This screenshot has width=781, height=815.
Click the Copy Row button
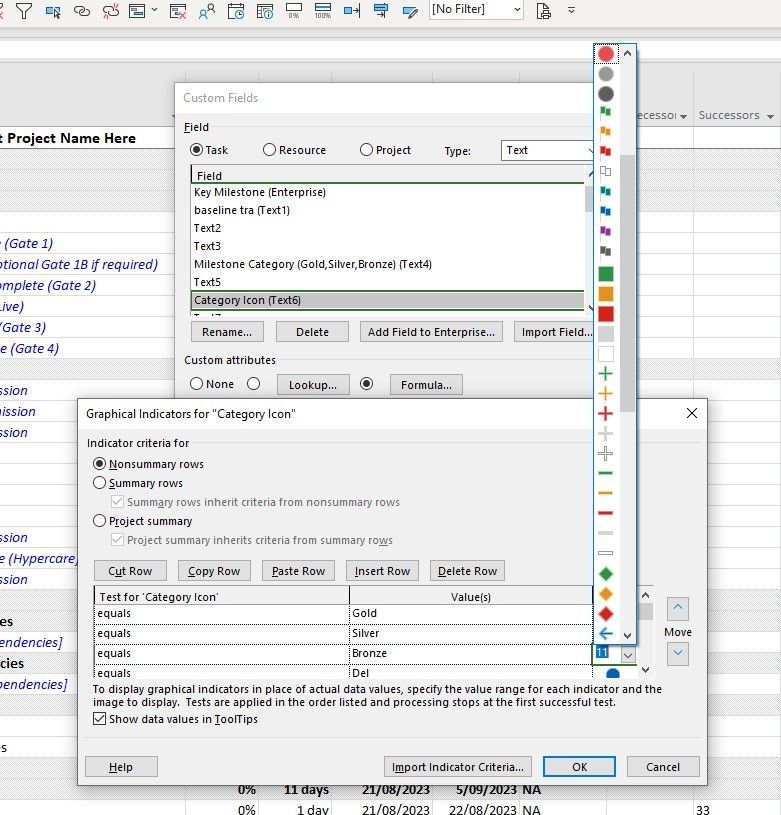(214, 571)
